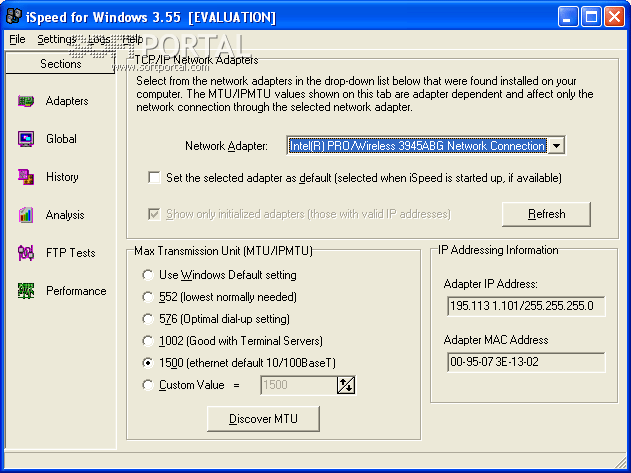
Task: Click the FTP Tests section icon
Action: pyautogui.click(x=26, y=253)
